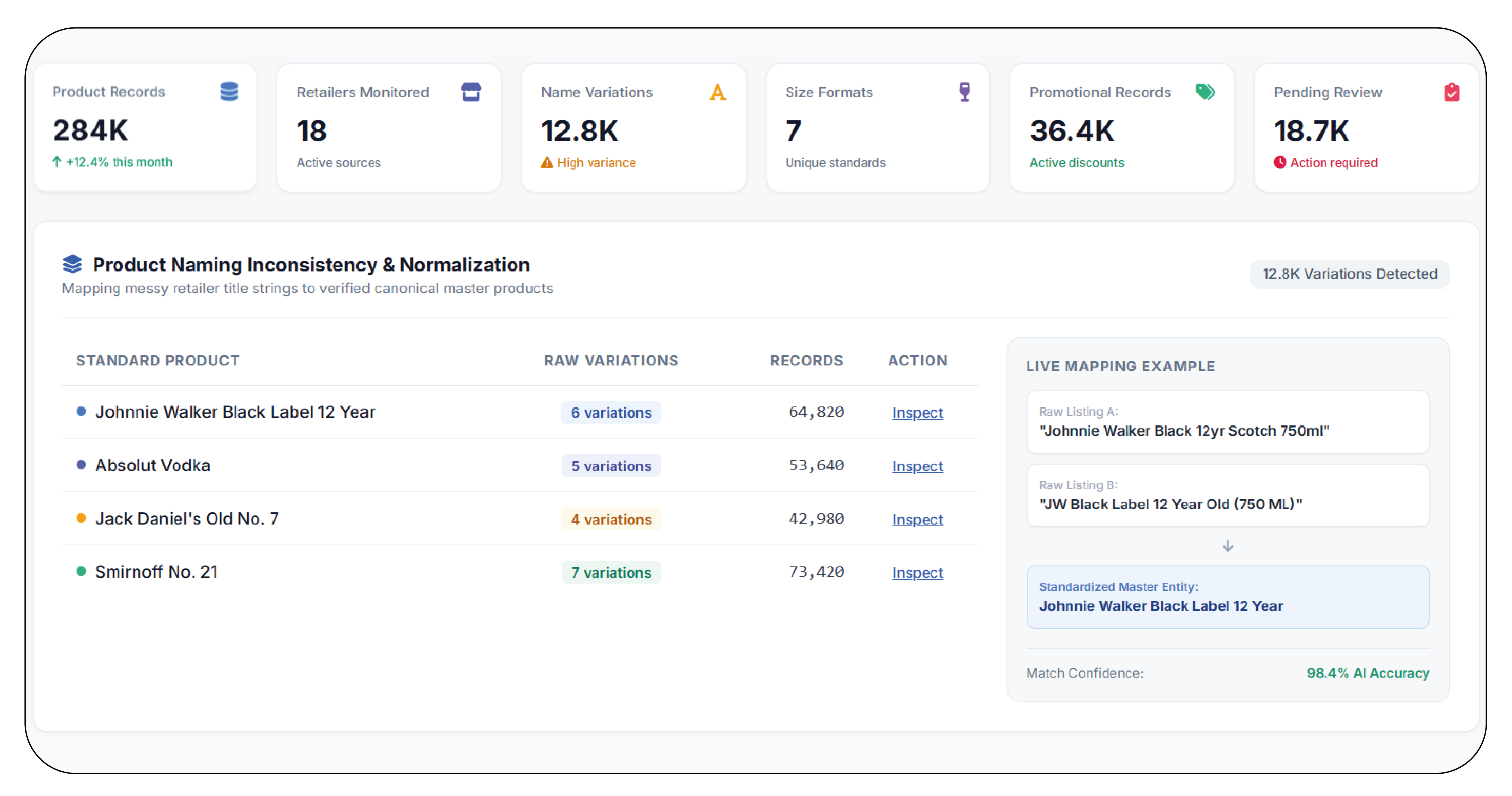Click the down arrow below Raw Listing B
This screenshot has height=796, width=1512.
coord(1228,546)
